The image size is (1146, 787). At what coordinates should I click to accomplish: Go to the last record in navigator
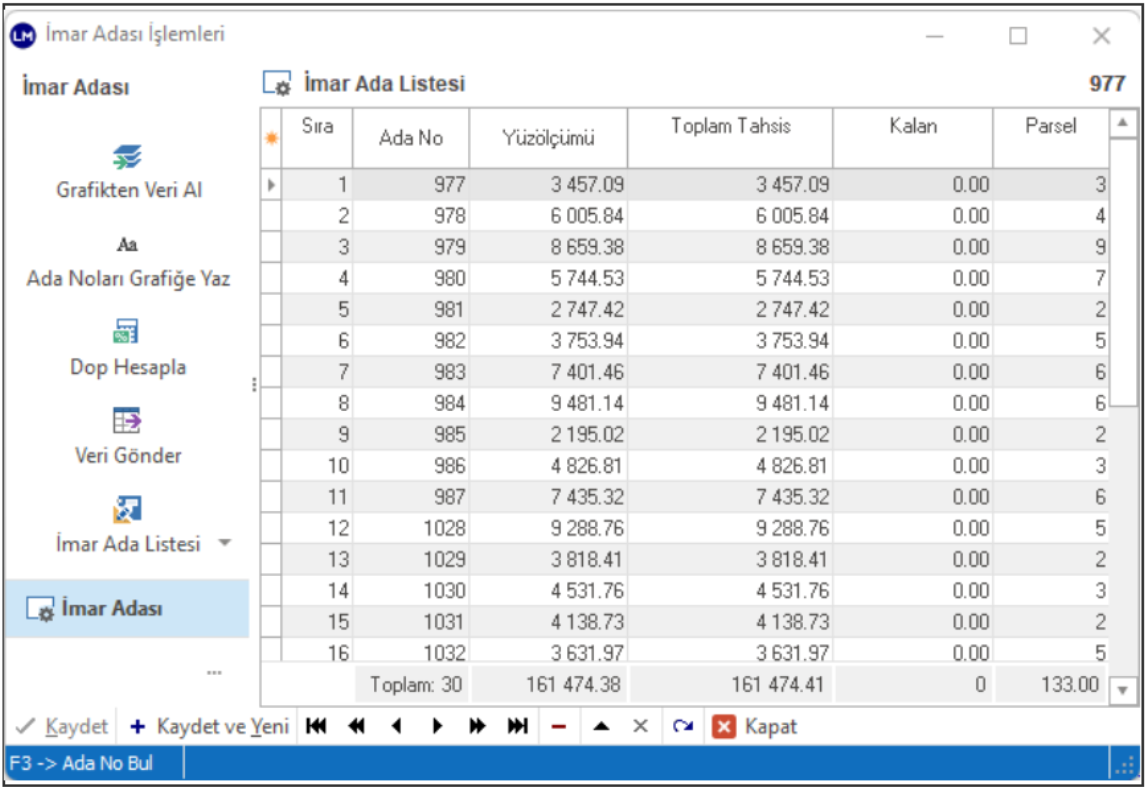coord(517,727)
